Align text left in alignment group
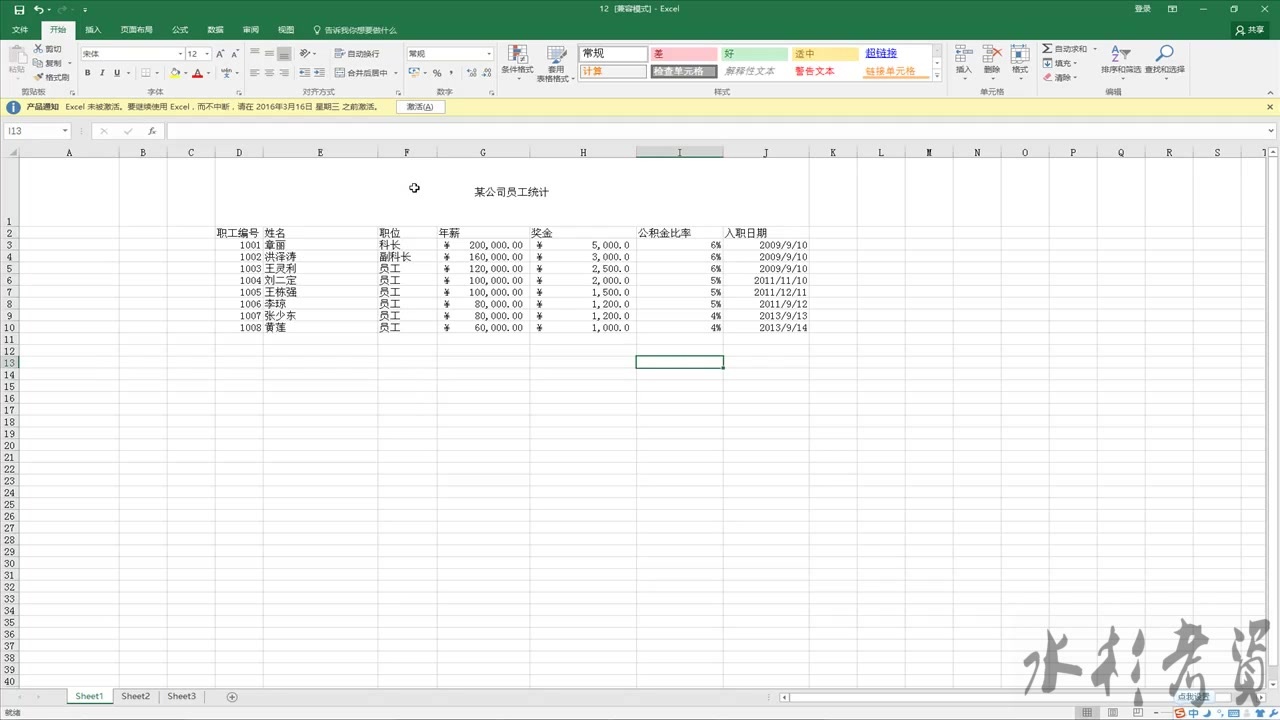1280x720 pixels. (x=255, y=73)
